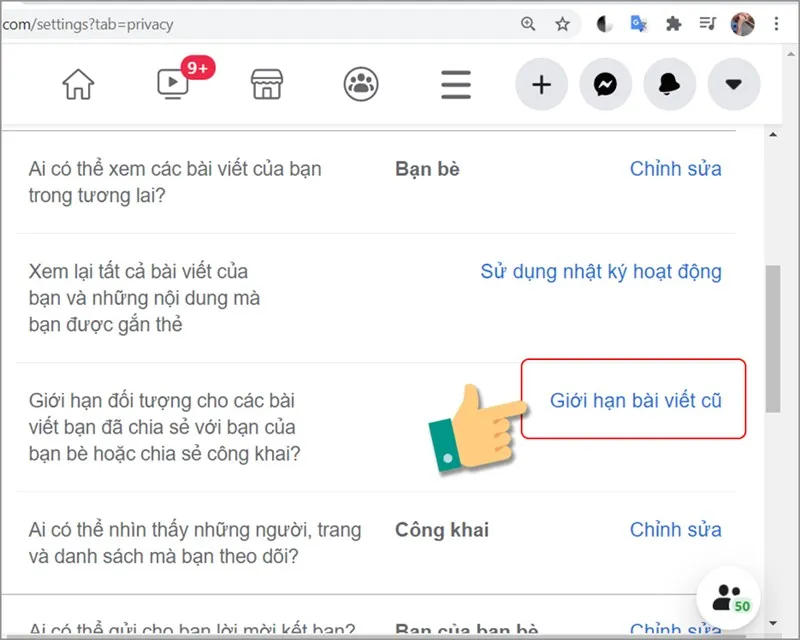Bookmark this page with the star icon
Image resolution: width=800 pixels, height=640 pixels.
coord(560,23)
